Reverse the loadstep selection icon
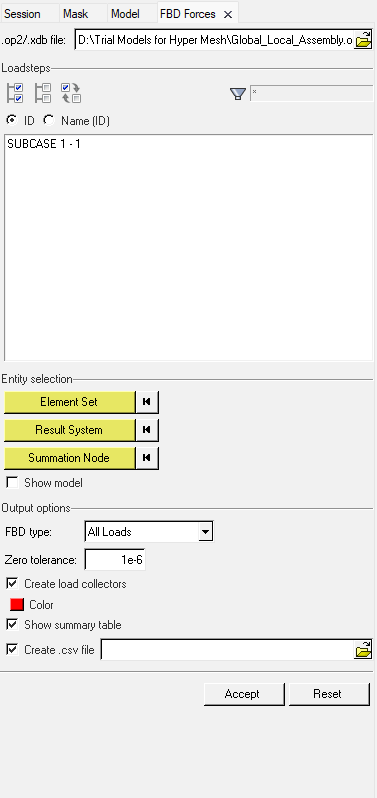Viewport: 377px width, 798px height. (x=71, y=93)
